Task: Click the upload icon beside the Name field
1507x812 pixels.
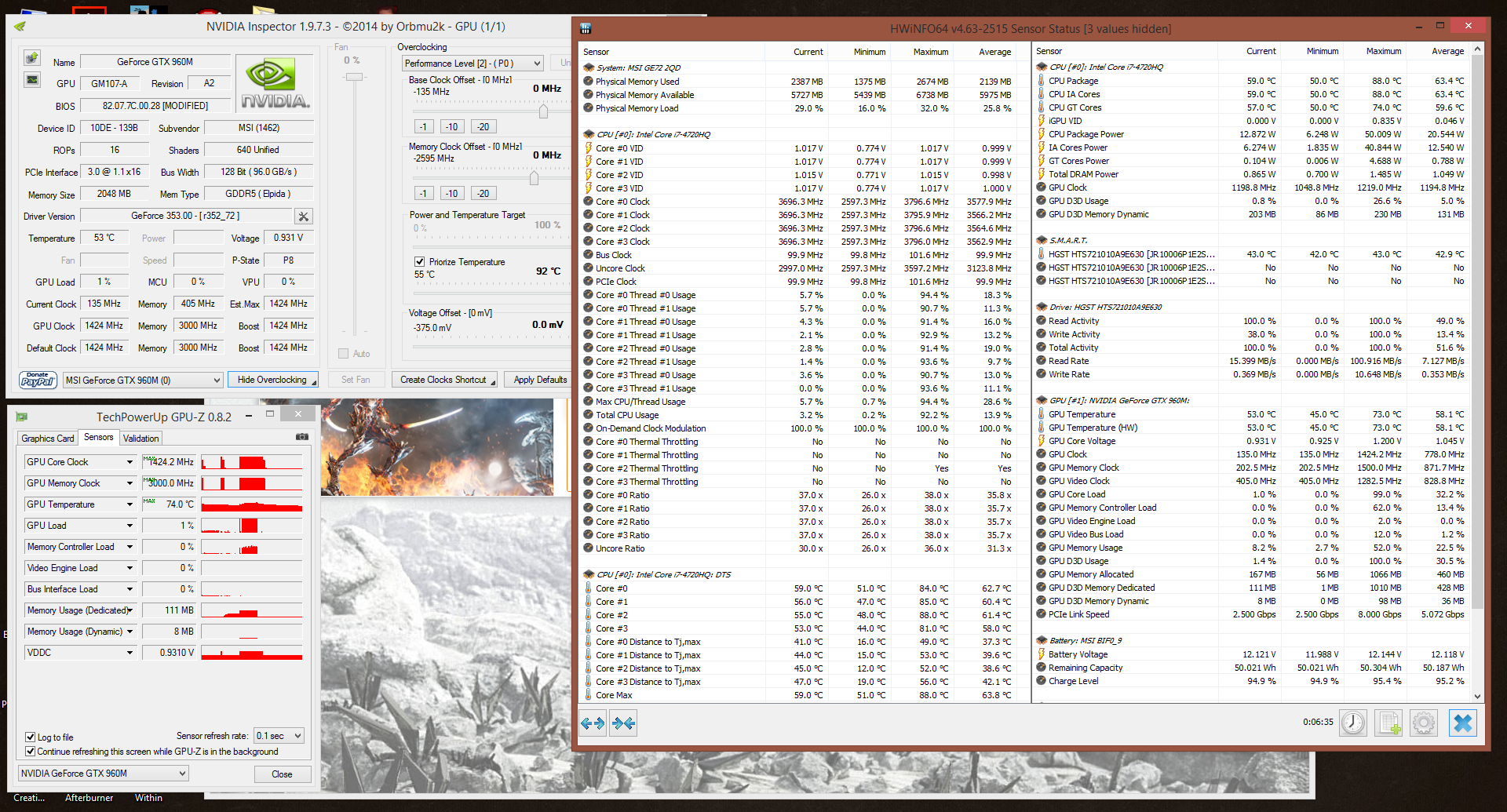Action: (32, 58)
